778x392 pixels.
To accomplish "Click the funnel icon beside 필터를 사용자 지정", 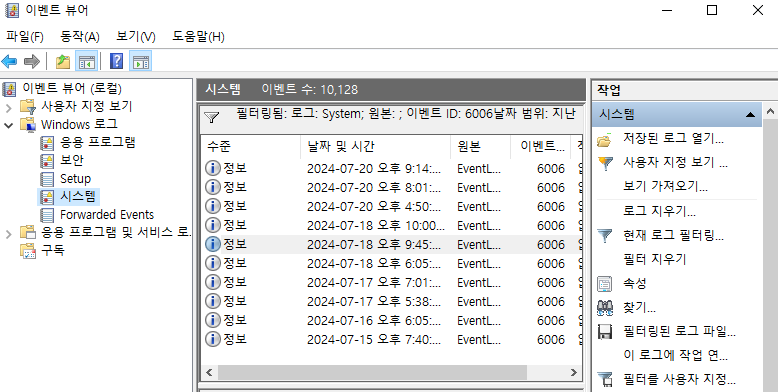I will pyautogui.click(x=604, y=380).
